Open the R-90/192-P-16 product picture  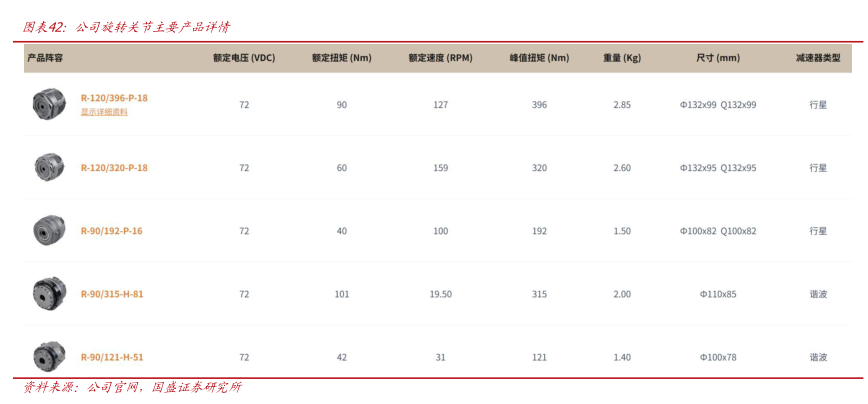pyautogui.click(x=47, y=230)
